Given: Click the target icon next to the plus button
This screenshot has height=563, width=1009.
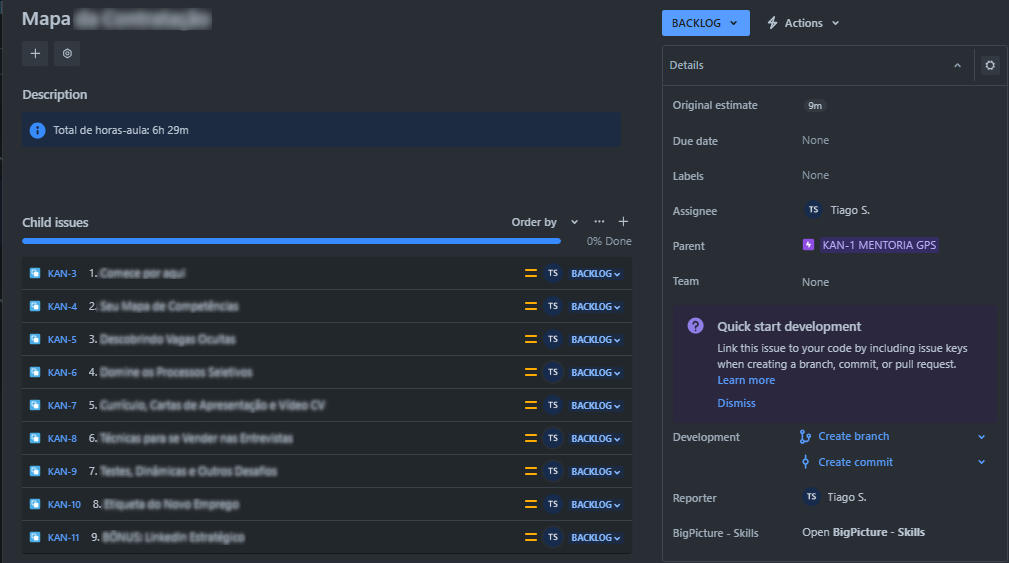Looking at the screenshot, I should (67, 53).
